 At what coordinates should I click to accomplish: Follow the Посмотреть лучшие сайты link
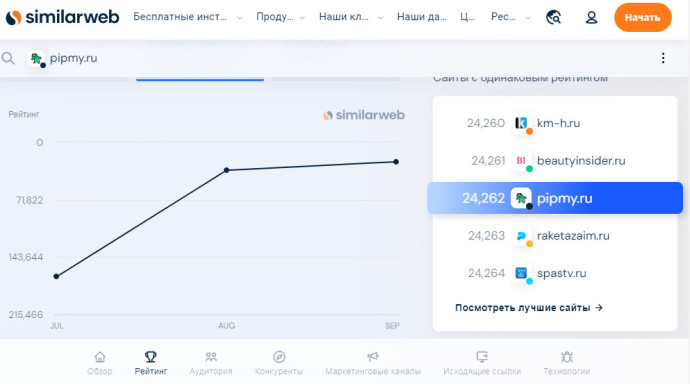pos(529,307)
